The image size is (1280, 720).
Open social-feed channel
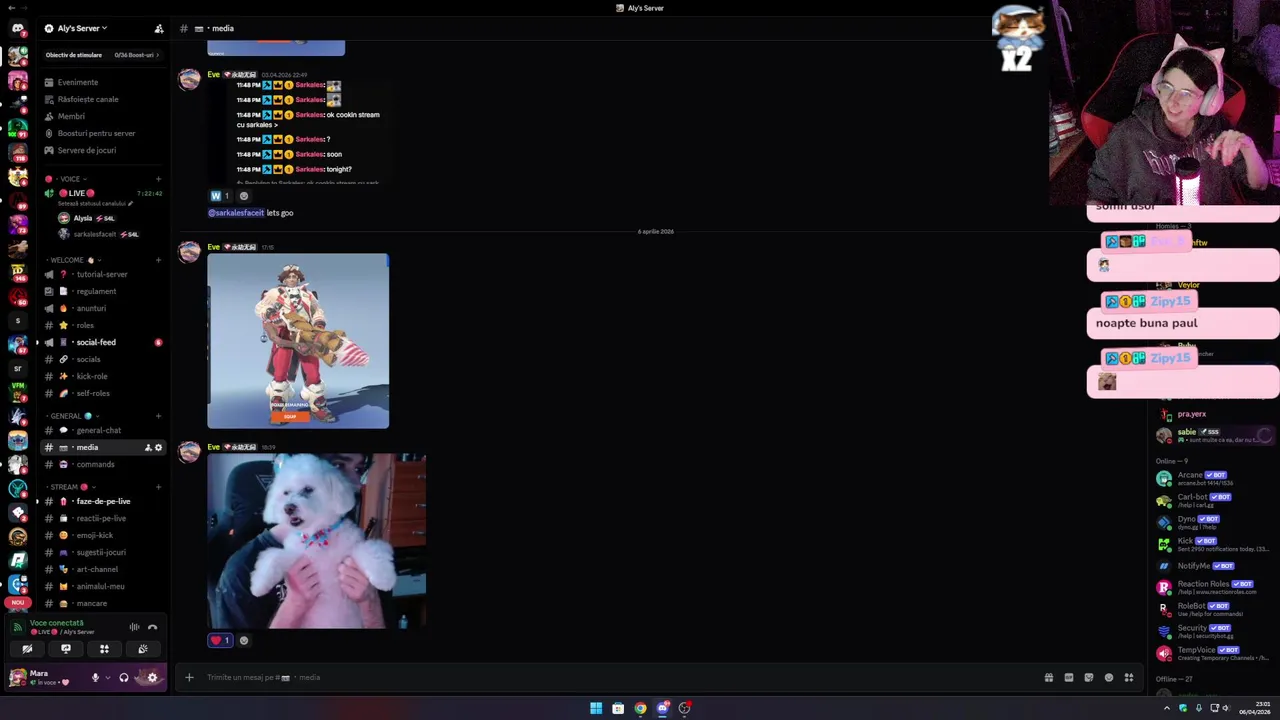[x=96, y=342]
